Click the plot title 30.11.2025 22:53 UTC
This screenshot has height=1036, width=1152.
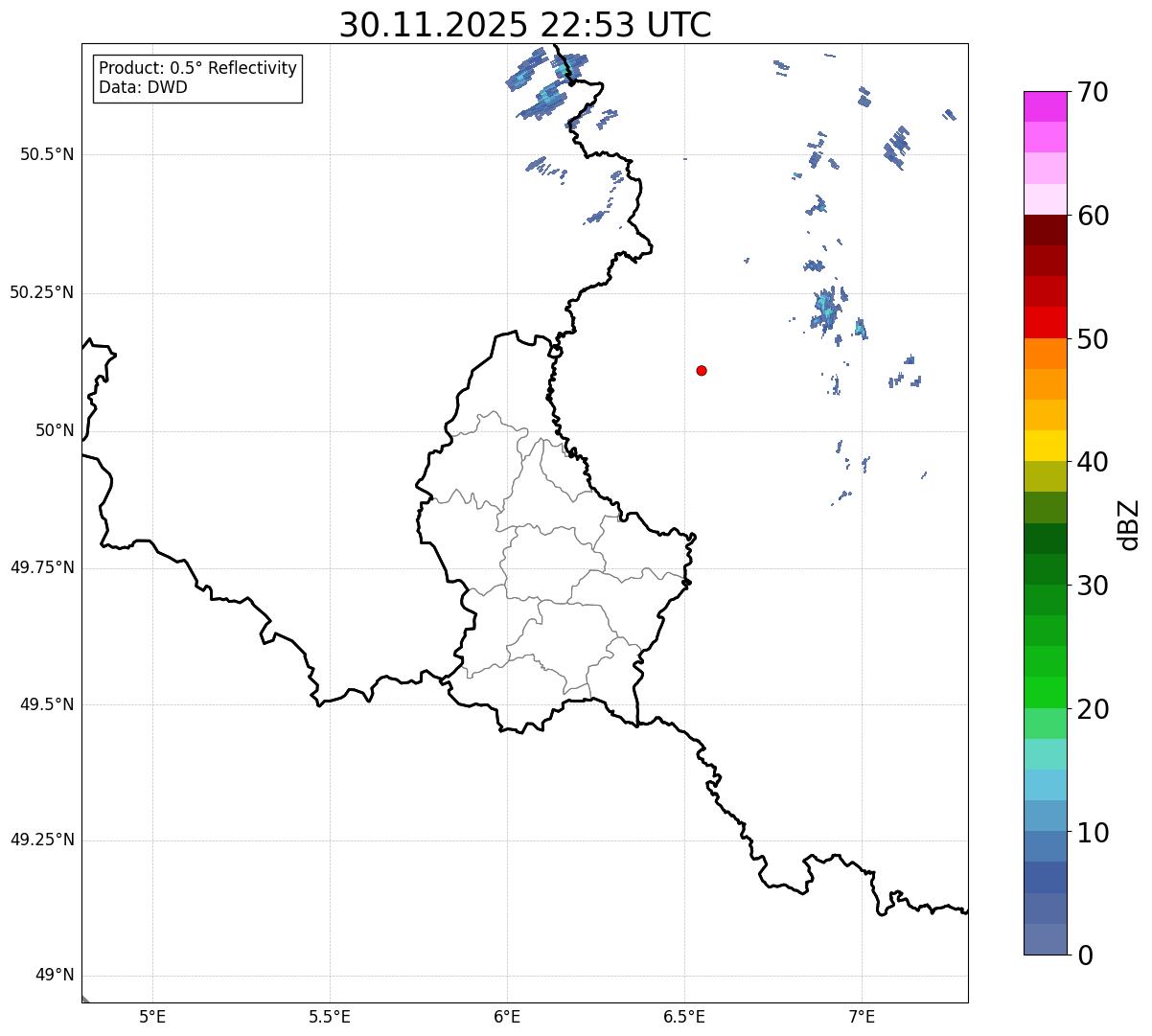coord(525,25)
